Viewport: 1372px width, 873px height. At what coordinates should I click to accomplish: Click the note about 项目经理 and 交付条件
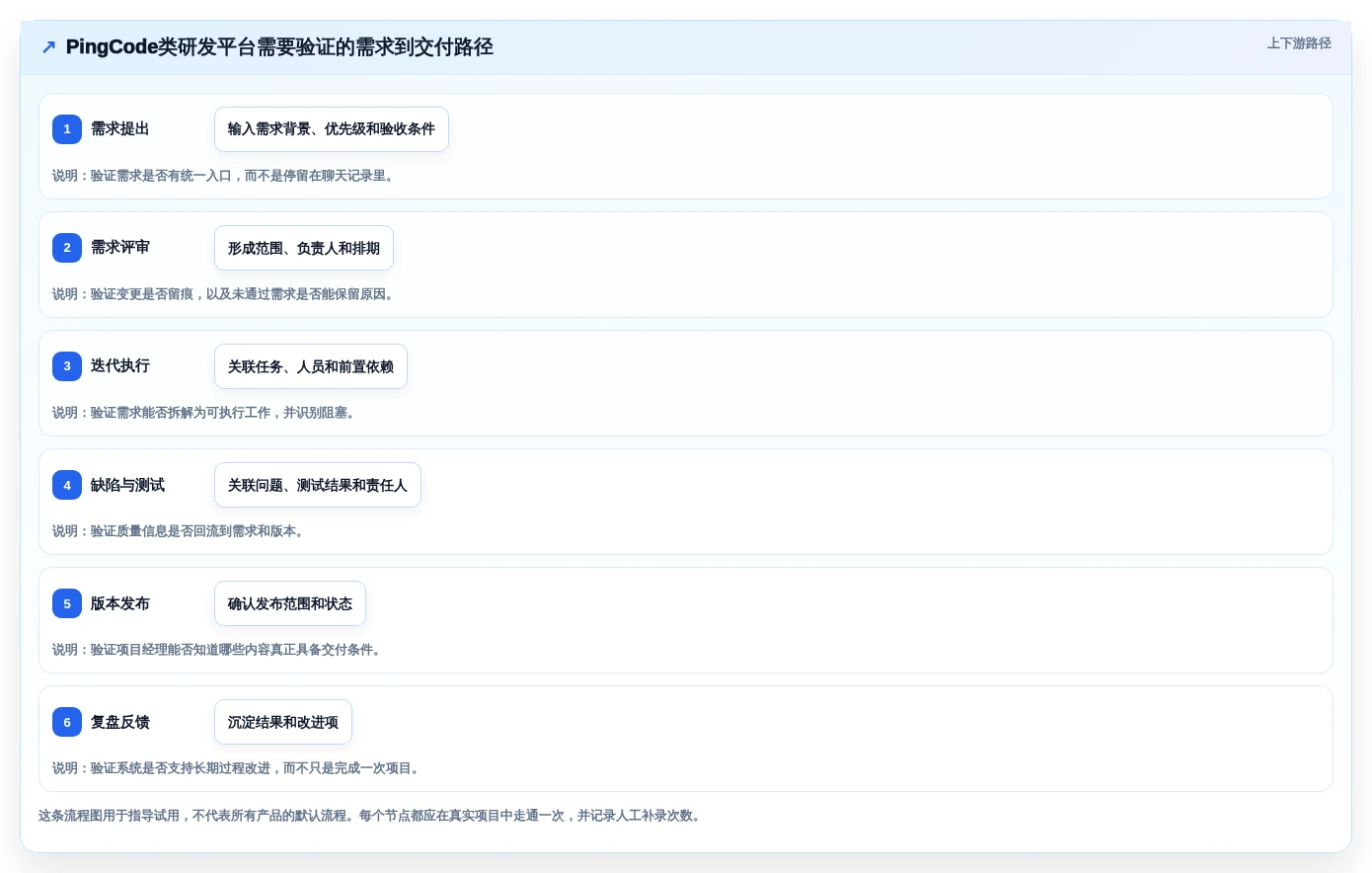point(219,650)
